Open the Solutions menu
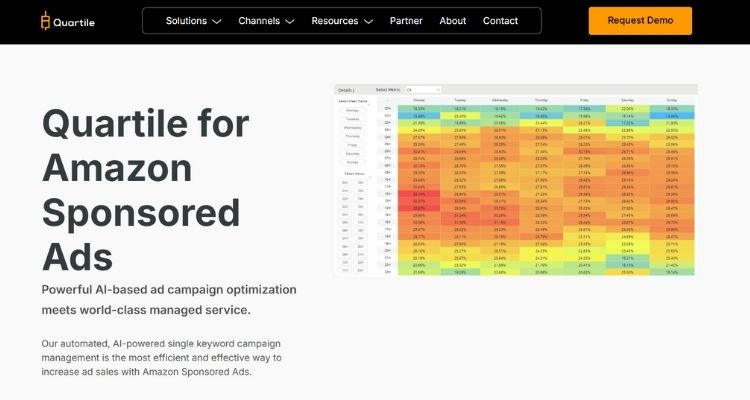The height and width of the screenshot is (400, 750). tap(187, 21)
